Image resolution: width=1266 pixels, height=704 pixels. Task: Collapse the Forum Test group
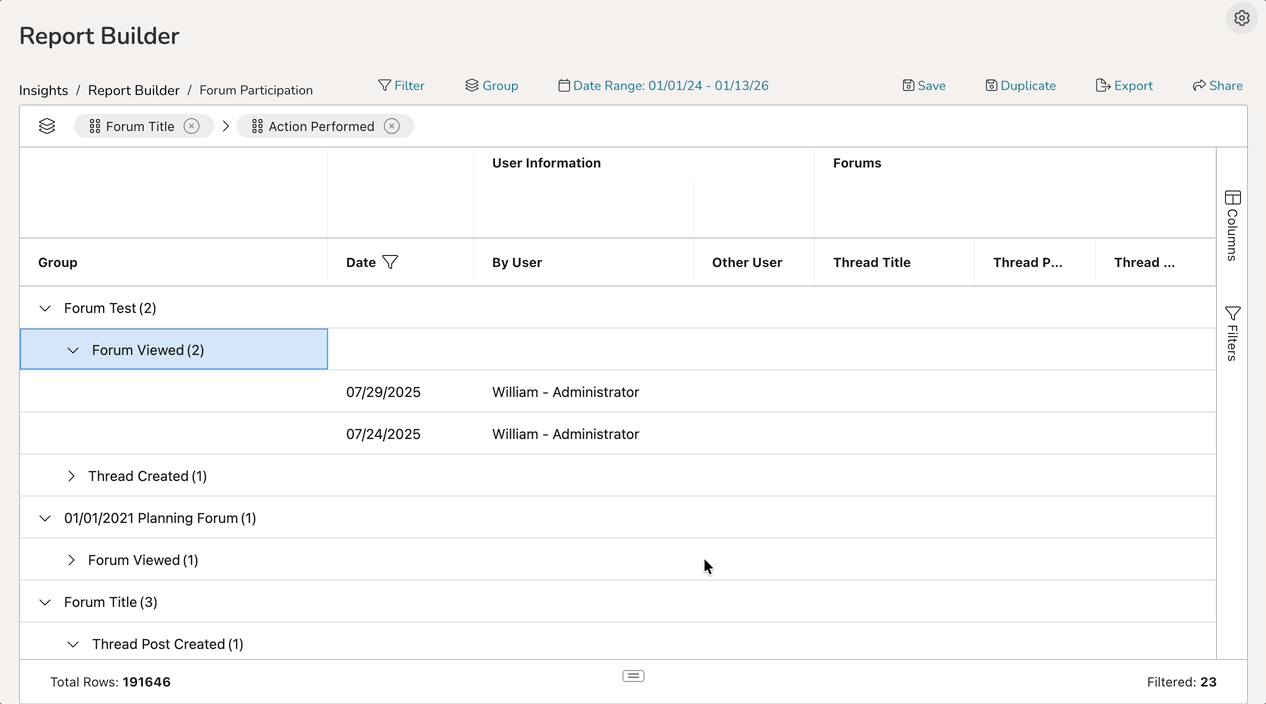45,308
